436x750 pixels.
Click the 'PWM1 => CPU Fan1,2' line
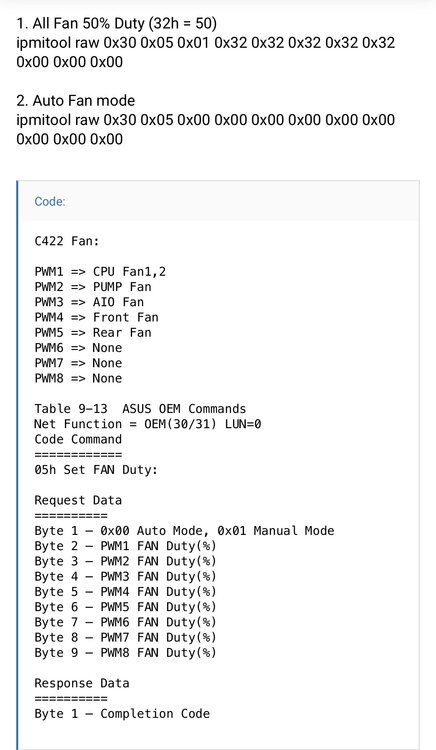[100, 272]
